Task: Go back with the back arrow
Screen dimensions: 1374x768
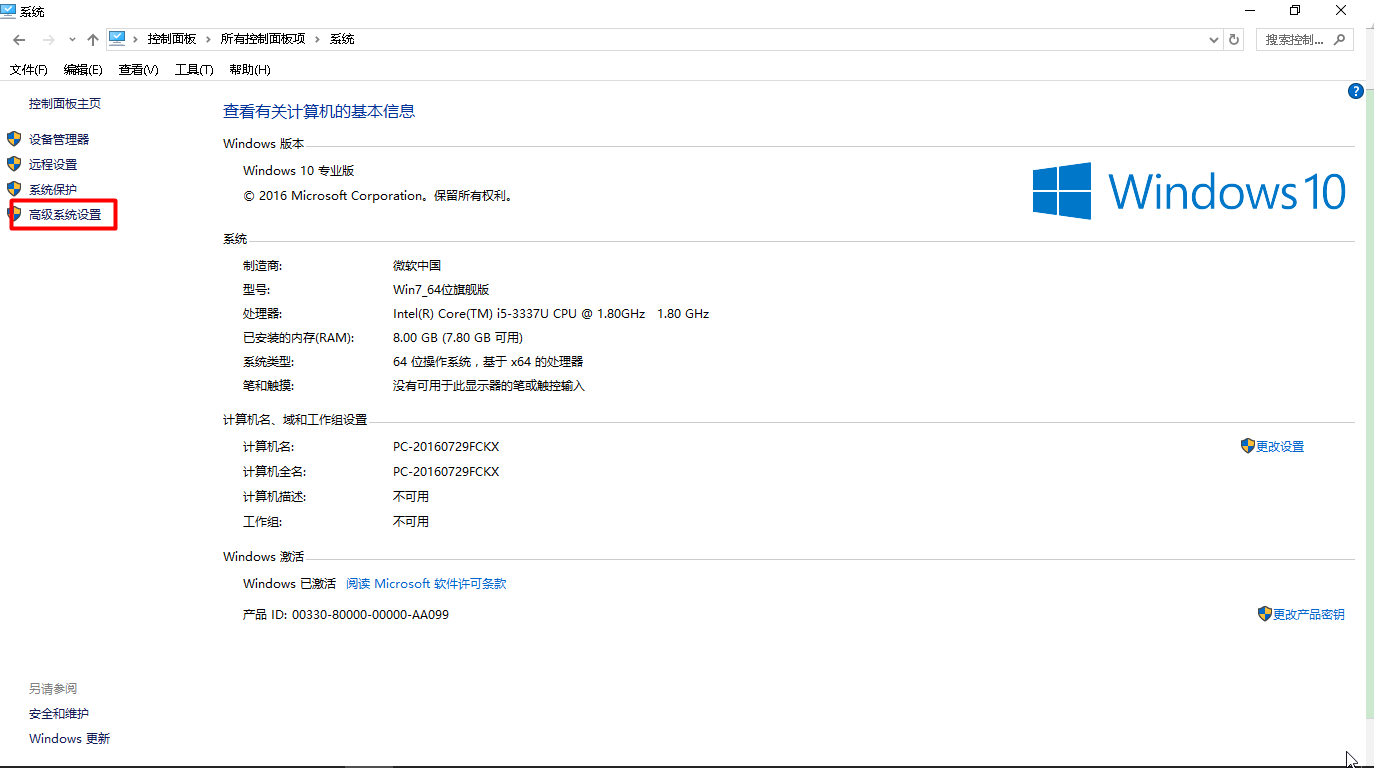Action: [x=19, y=39]
